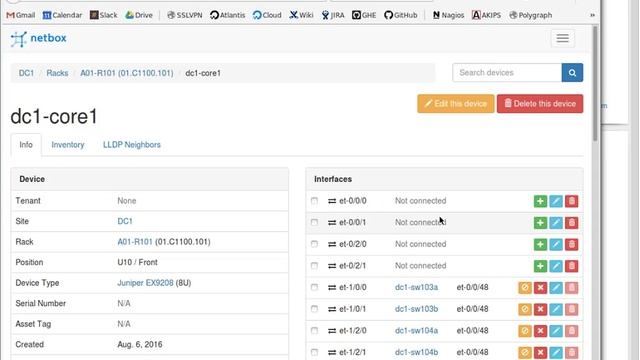The height and width of the screenshot is (360, 640).
Task: Disconnect the et-1/0/0 interface
Action: (540, 288)
